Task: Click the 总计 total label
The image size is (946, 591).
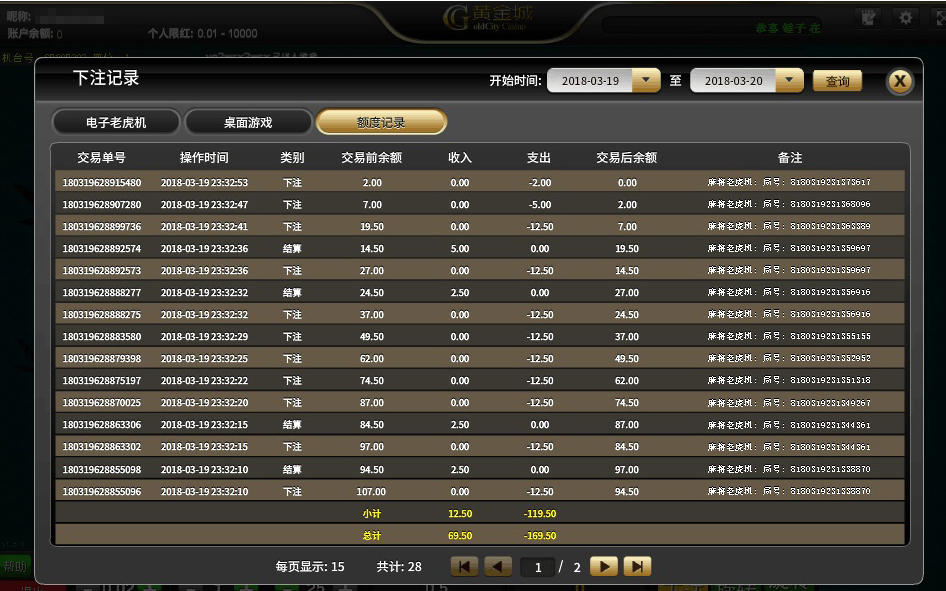Action: tap(372, 536)
